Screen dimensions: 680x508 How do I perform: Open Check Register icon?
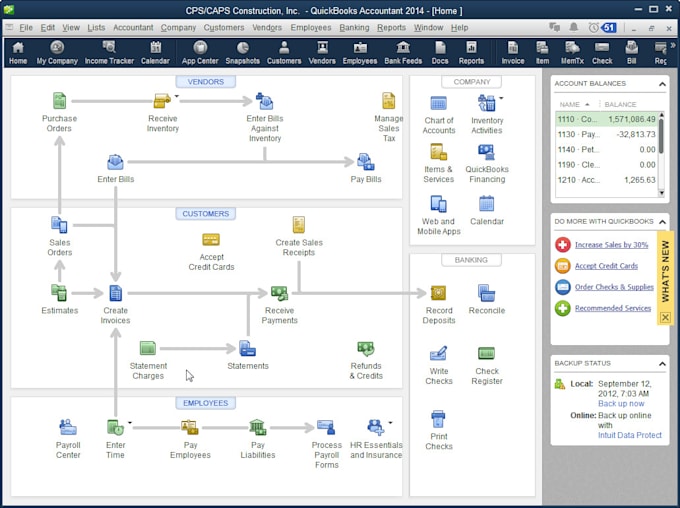coord(486,353)
